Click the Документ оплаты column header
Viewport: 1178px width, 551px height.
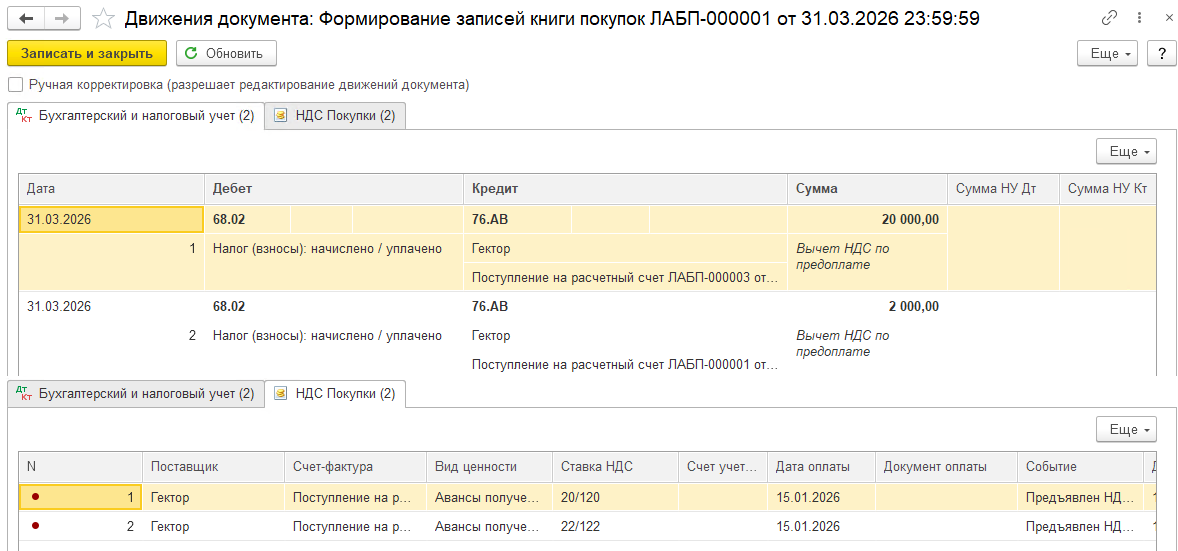(x=947, y=467)
